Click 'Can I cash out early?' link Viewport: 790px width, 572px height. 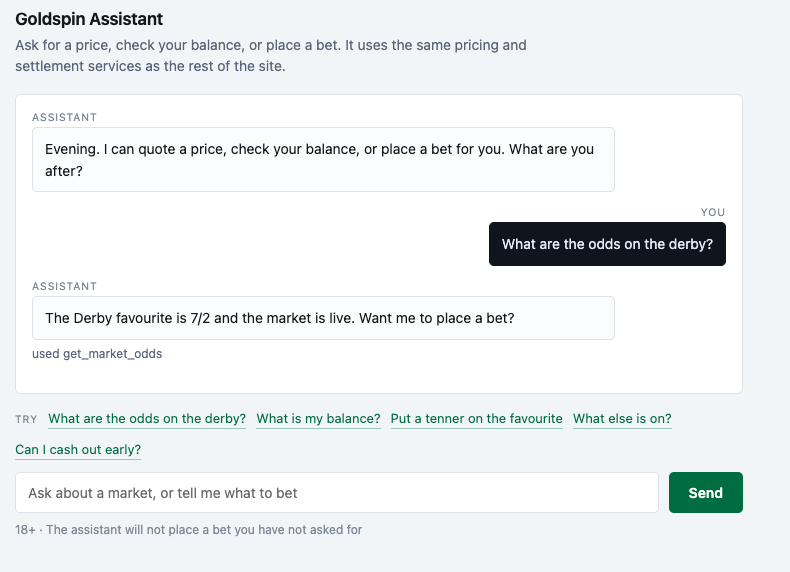point(78,450)
